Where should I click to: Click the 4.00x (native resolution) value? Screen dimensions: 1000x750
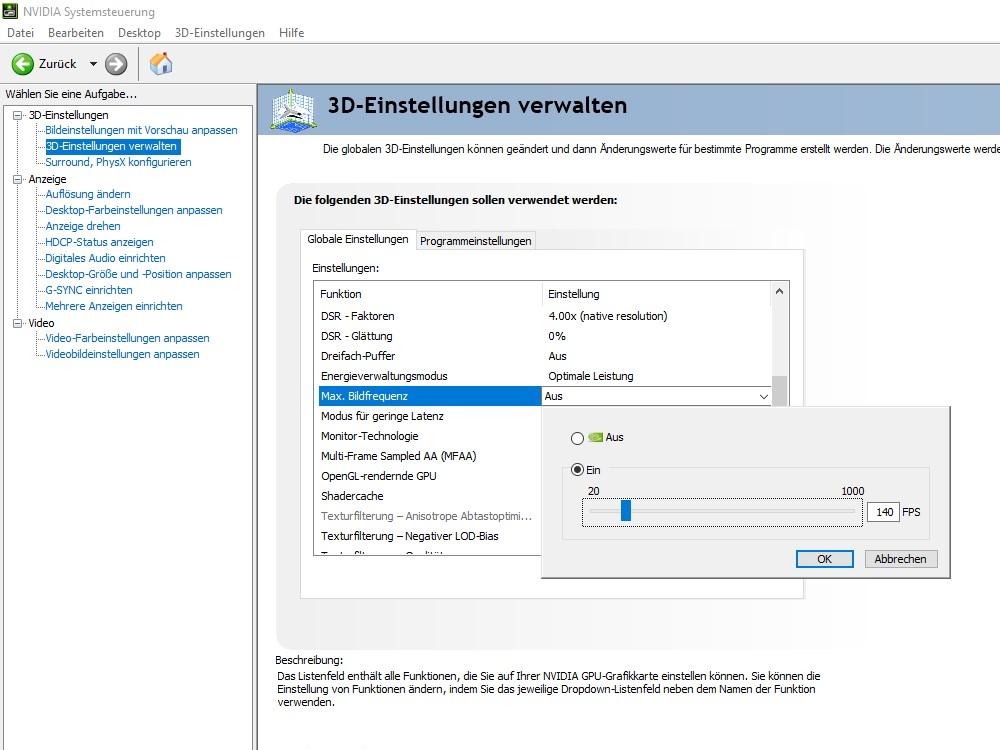coord(608,316)
